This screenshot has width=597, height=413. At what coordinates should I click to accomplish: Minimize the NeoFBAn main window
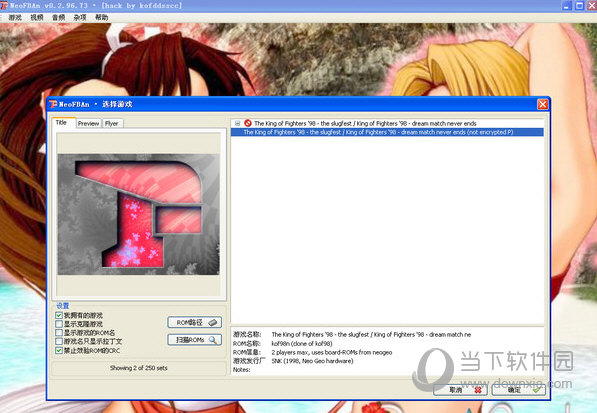[x=567, y=6]
